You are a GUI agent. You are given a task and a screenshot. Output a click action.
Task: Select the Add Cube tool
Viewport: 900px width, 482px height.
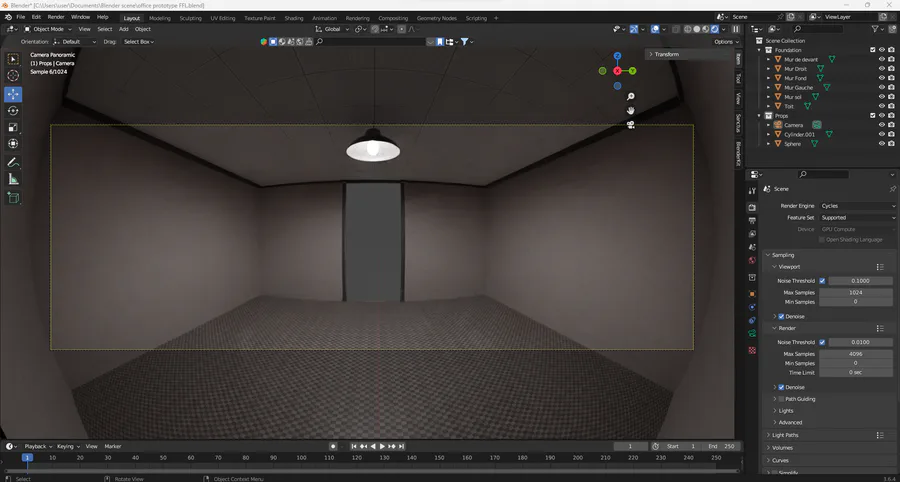coord(13,198)
